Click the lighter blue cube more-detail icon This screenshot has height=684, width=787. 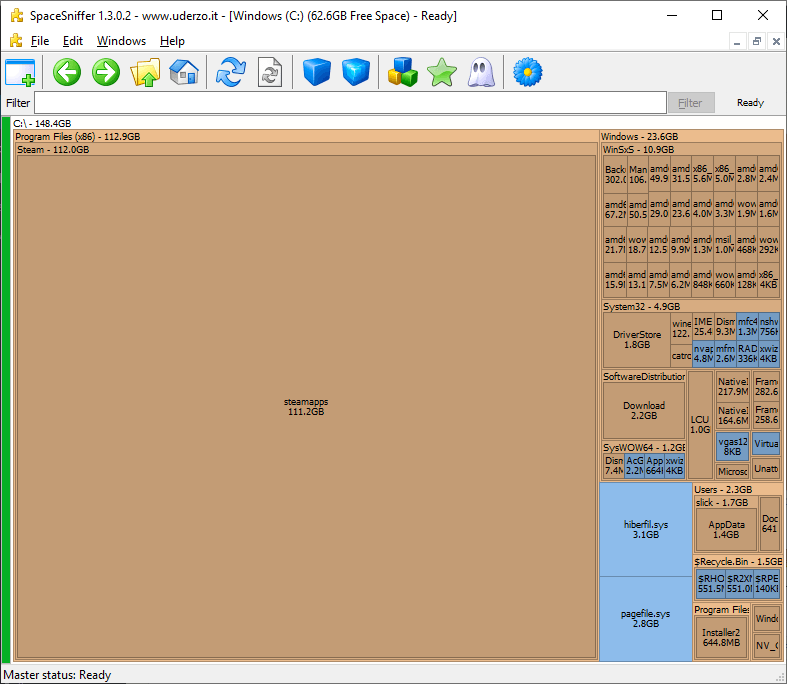356,72
